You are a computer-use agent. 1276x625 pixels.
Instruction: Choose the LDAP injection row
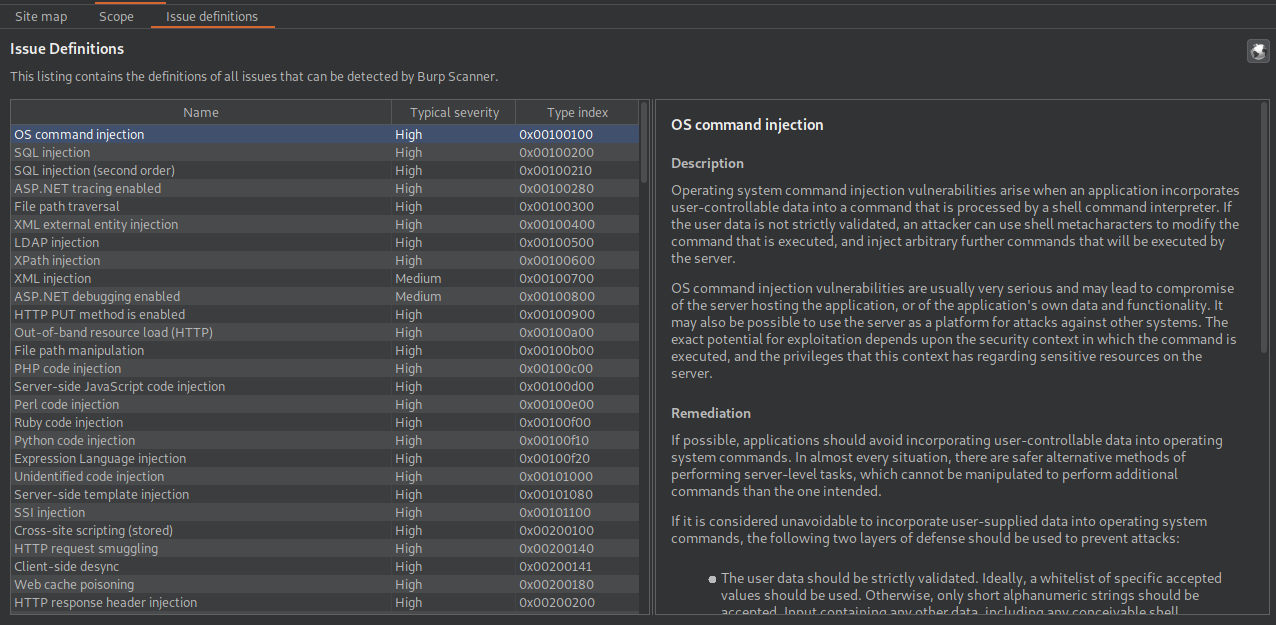click(325, 242)
